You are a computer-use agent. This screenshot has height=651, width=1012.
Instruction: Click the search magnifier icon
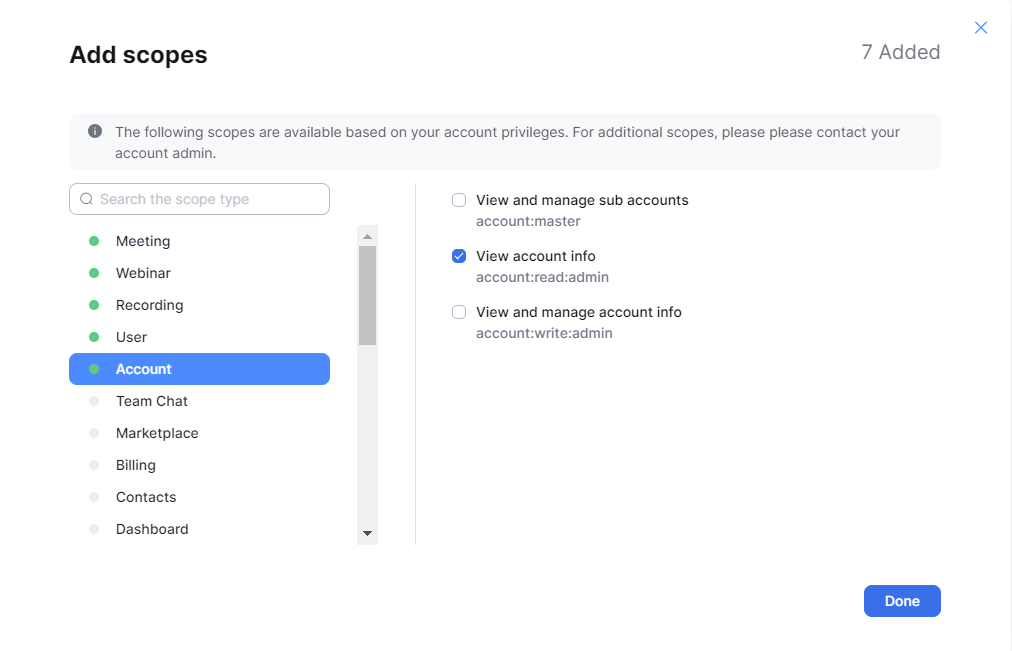[x=86, y=199]
